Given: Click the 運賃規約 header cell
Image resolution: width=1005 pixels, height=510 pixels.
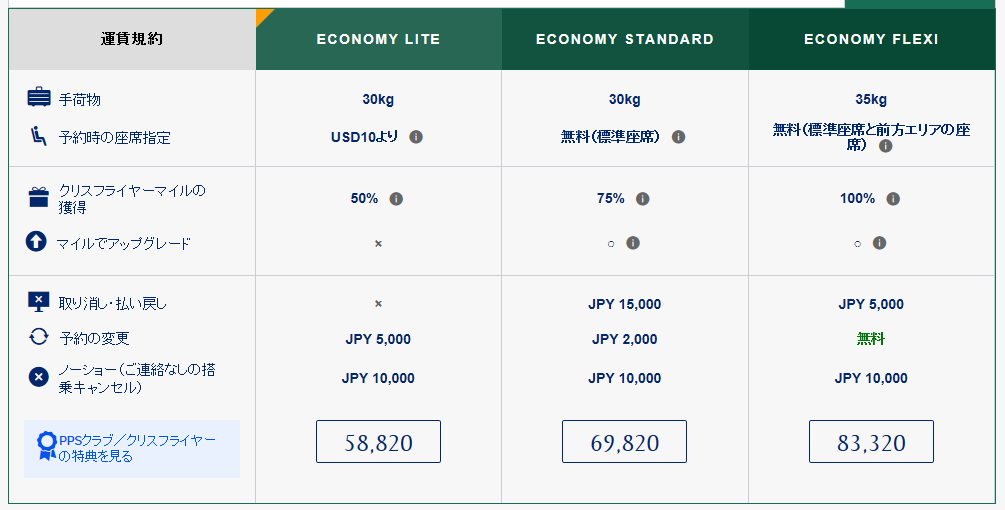Looking at the screenshot, I should [132, 39].
